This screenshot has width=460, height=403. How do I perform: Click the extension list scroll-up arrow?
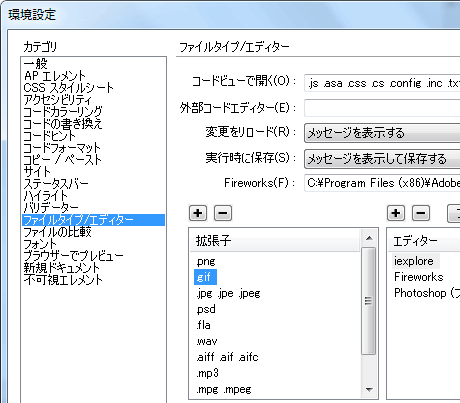pos(369,238)
